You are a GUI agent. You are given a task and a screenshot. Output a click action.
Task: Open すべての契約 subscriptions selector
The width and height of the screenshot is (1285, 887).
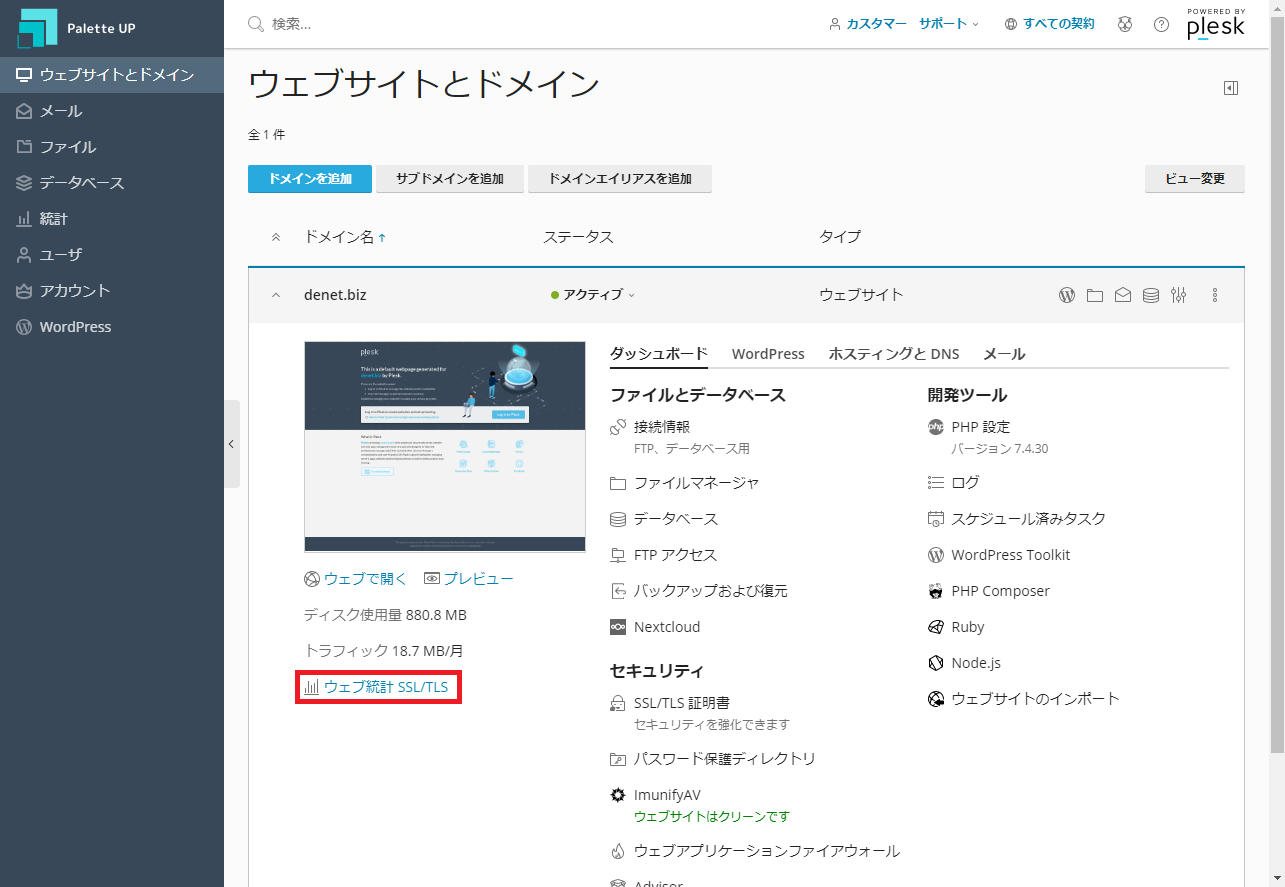1049,24
